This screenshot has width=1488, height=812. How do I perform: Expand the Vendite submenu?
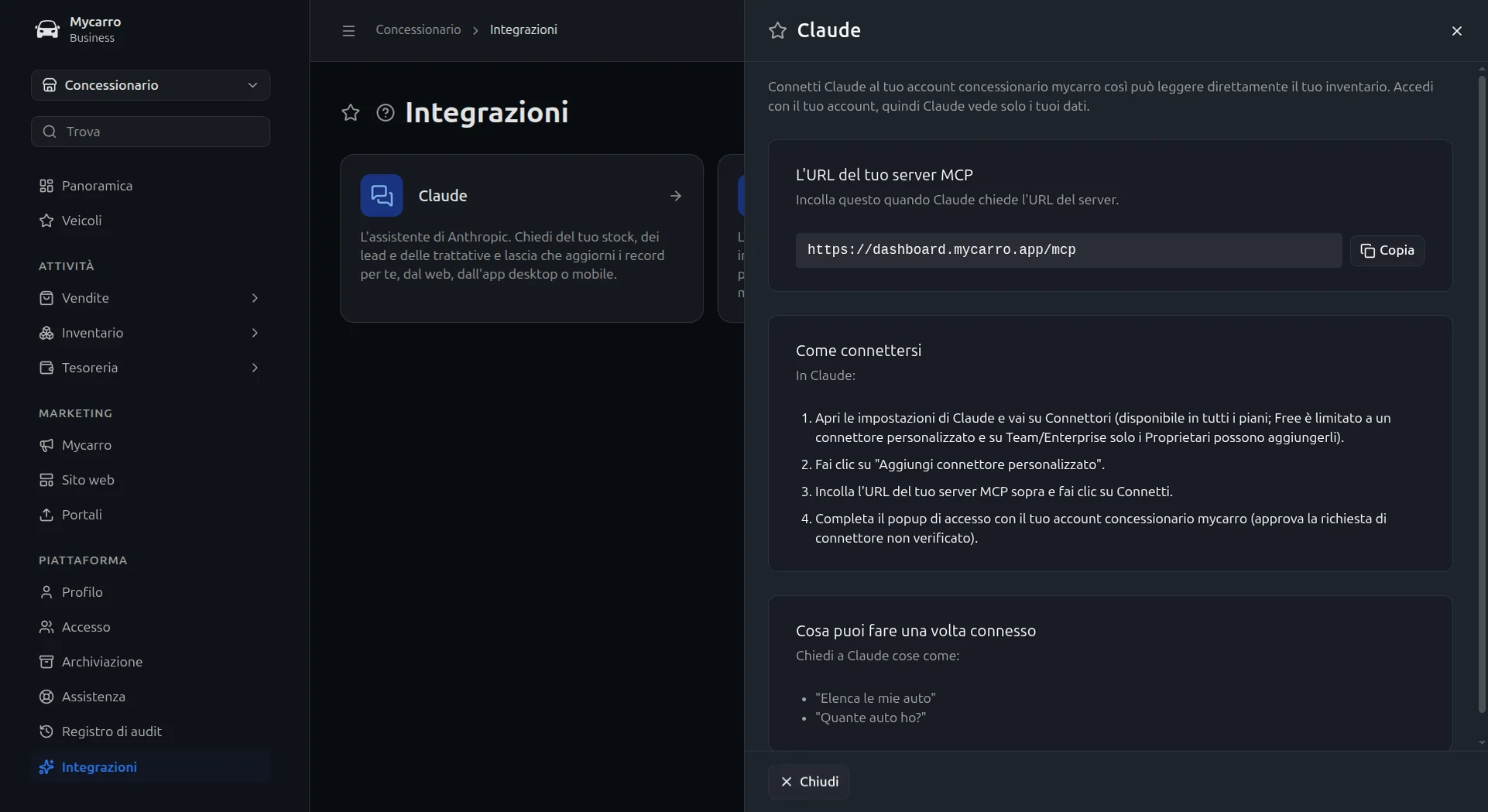(255, 298)
